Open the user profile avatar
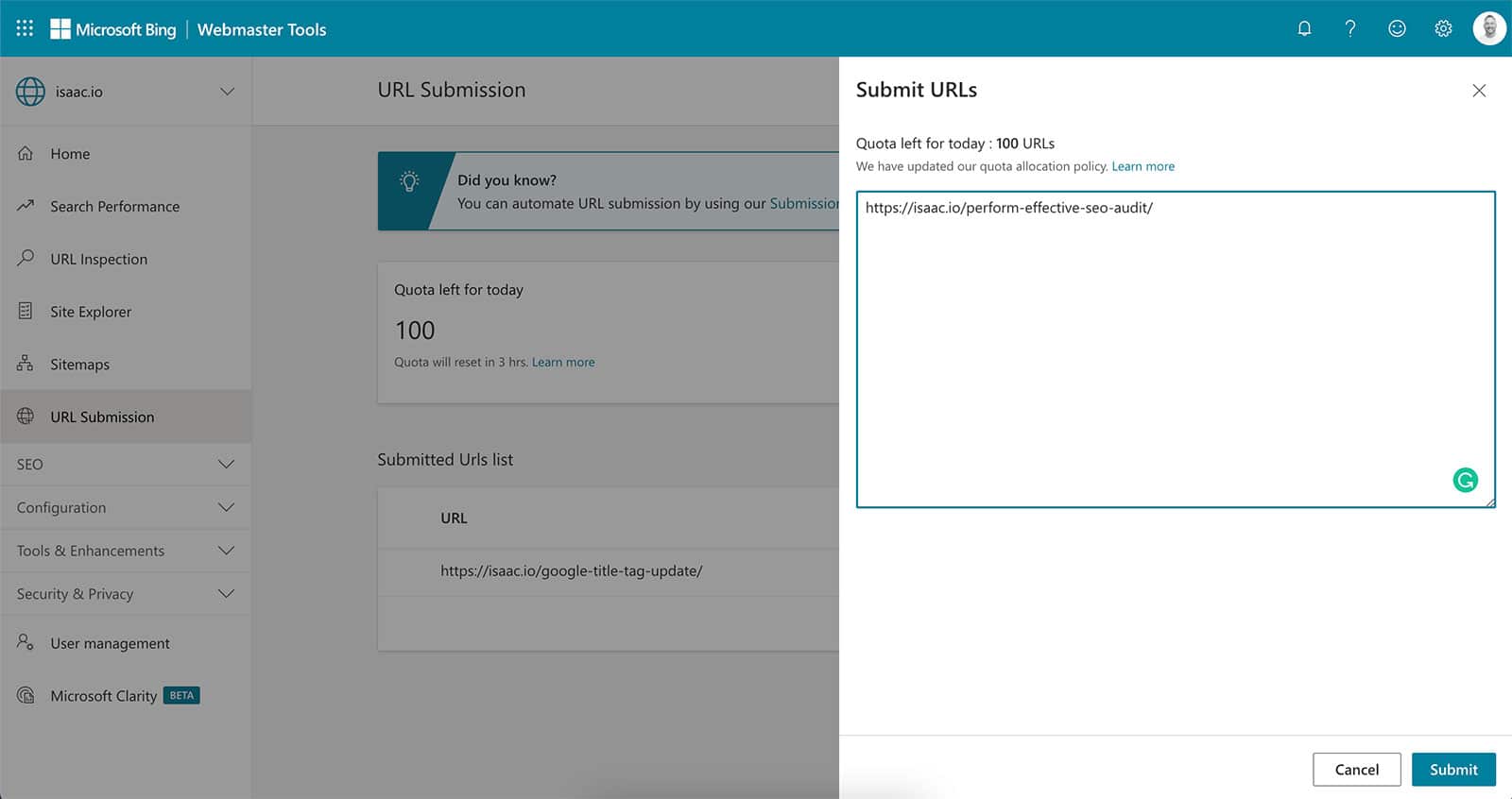This screenshot has height=799, width=1512. tap(1489, 28)
